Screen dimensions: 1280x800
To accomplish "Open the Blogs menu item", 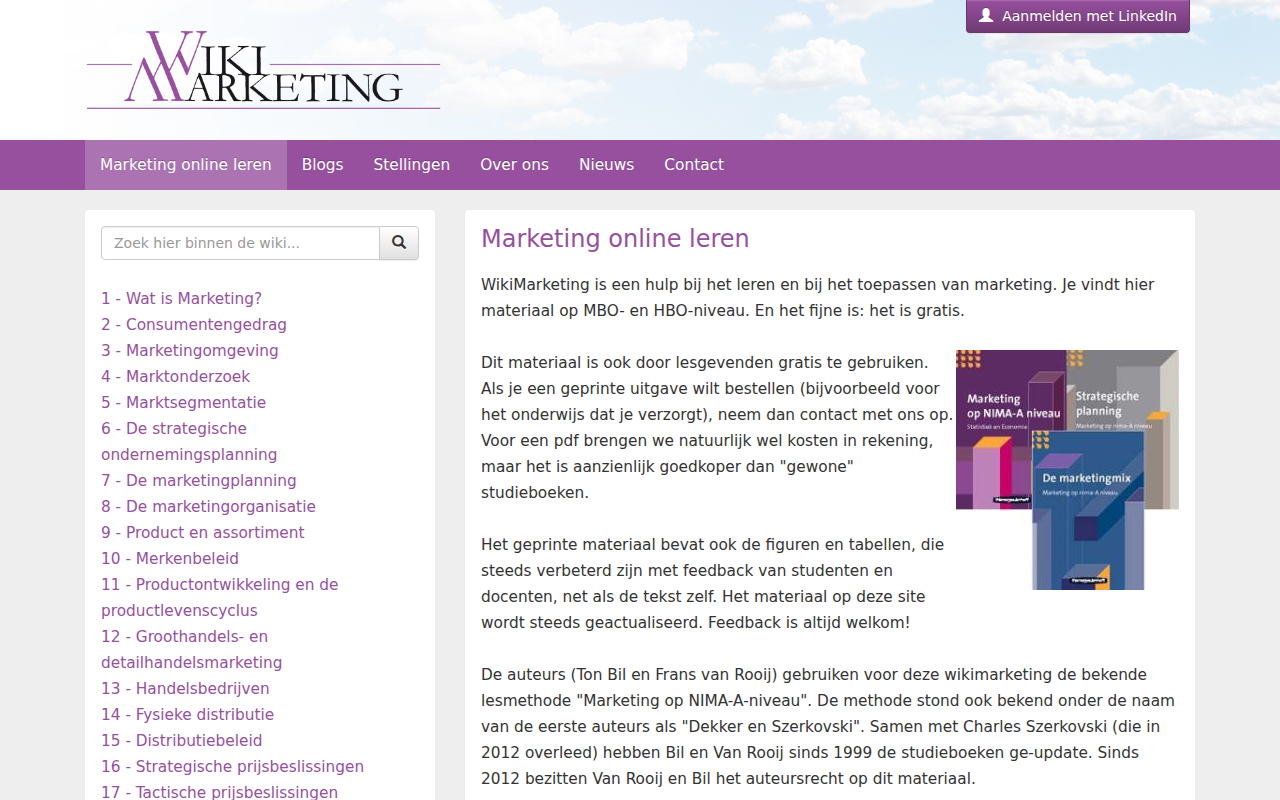I will [x=322, y=165].
